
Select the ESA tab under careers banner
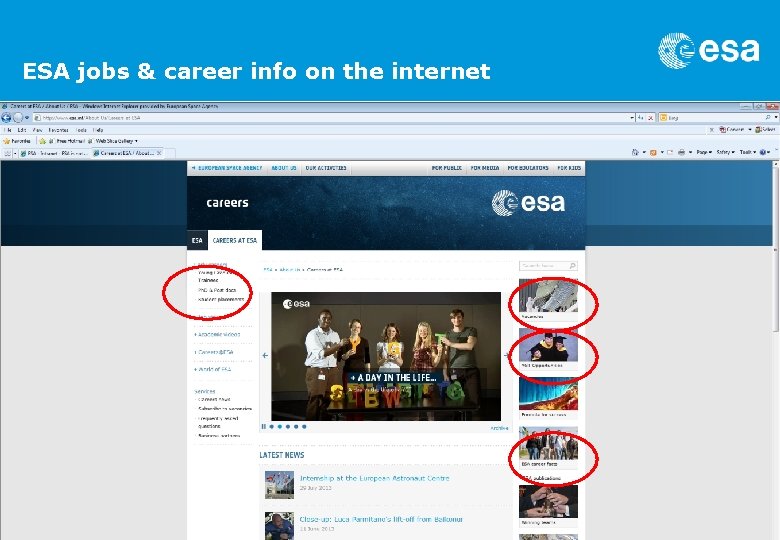click(197, 240)
